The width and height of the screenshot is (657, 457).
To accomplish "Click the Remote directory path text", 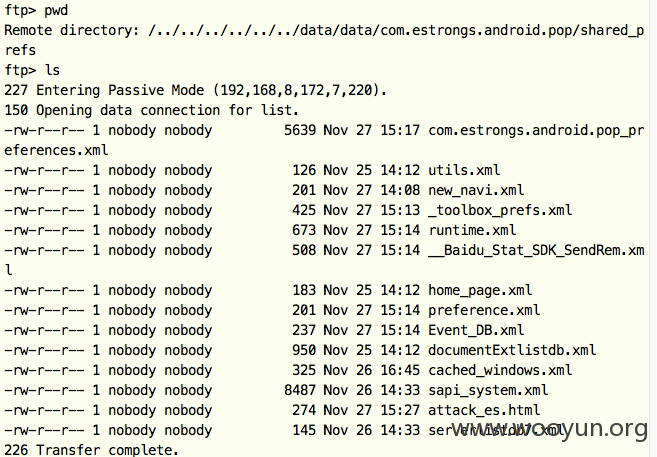I will pyautogui.click(x=396, y=30).
